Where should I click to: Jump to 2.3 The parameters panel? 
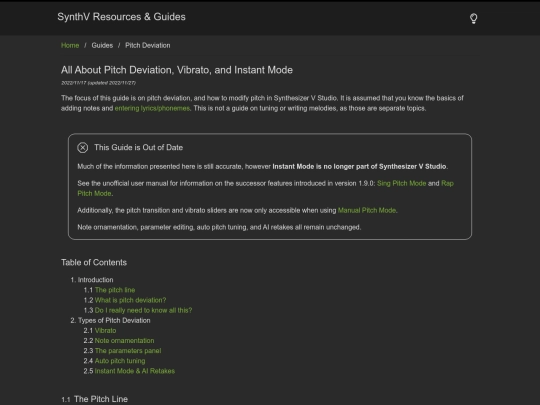(x=128, y=351)
